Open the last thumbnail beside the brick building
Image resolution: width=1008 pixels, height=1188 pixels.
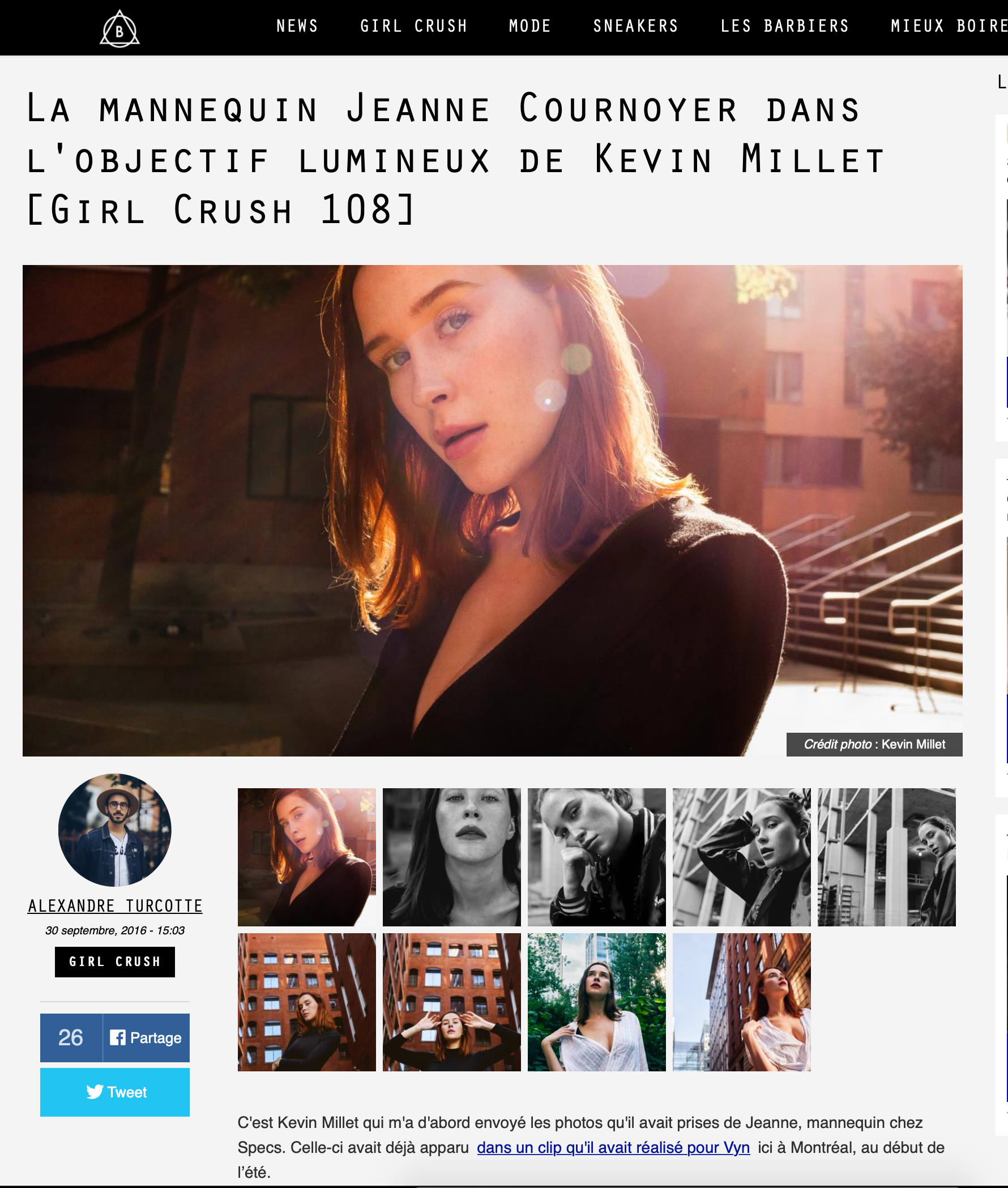(742, 1002)
